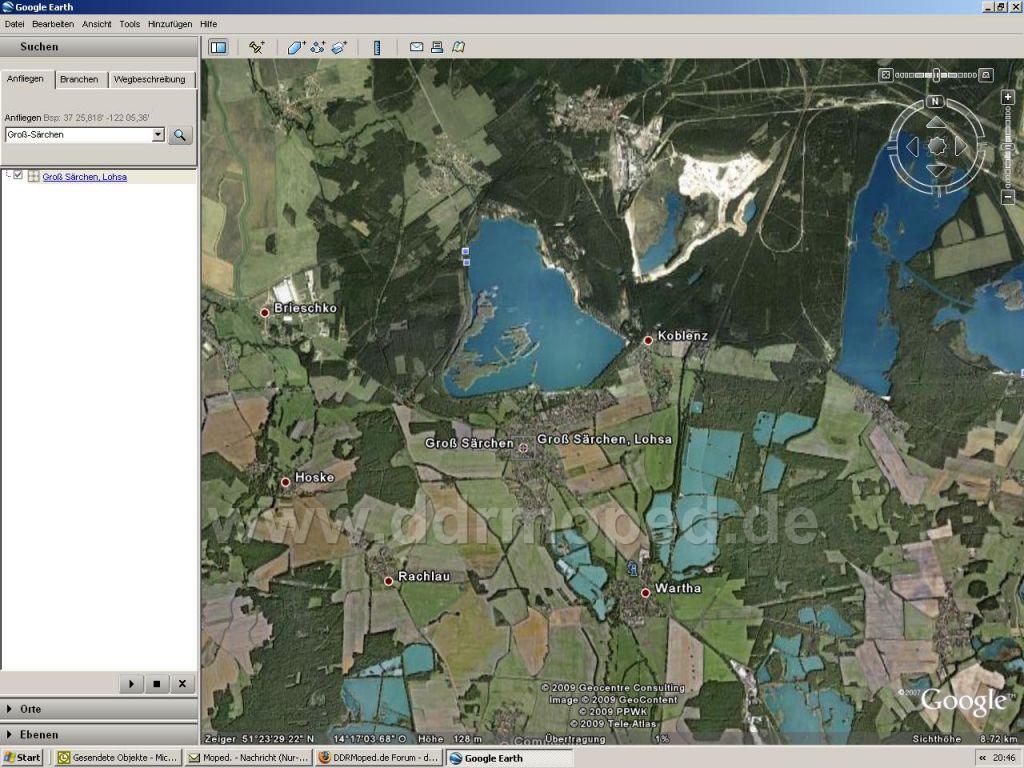Click the compass N button
Screen dimensions: 1024x768
click(x=935, y=101)
